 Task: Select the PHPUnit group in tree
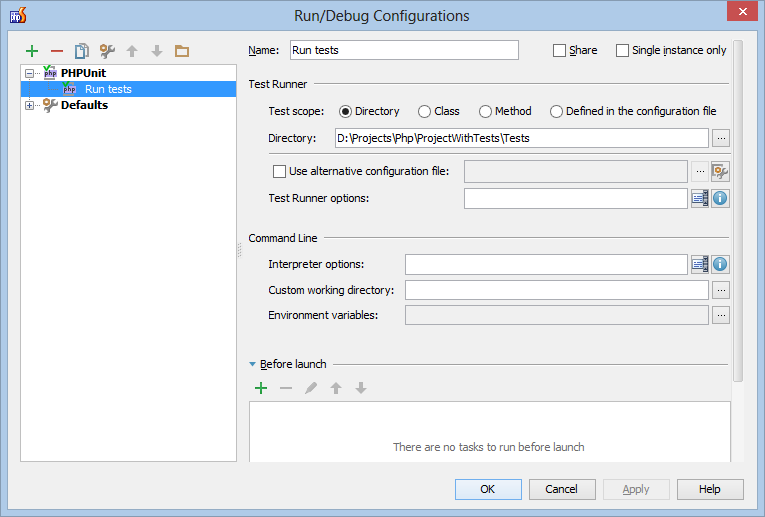click(x=83, y=73)
